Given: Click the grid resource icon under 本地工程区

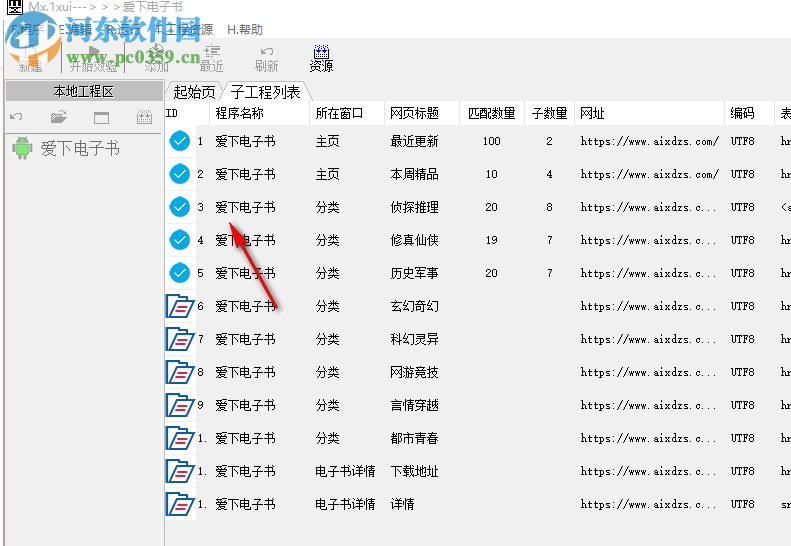Looking at the screenshot, I should pos(144,117).
